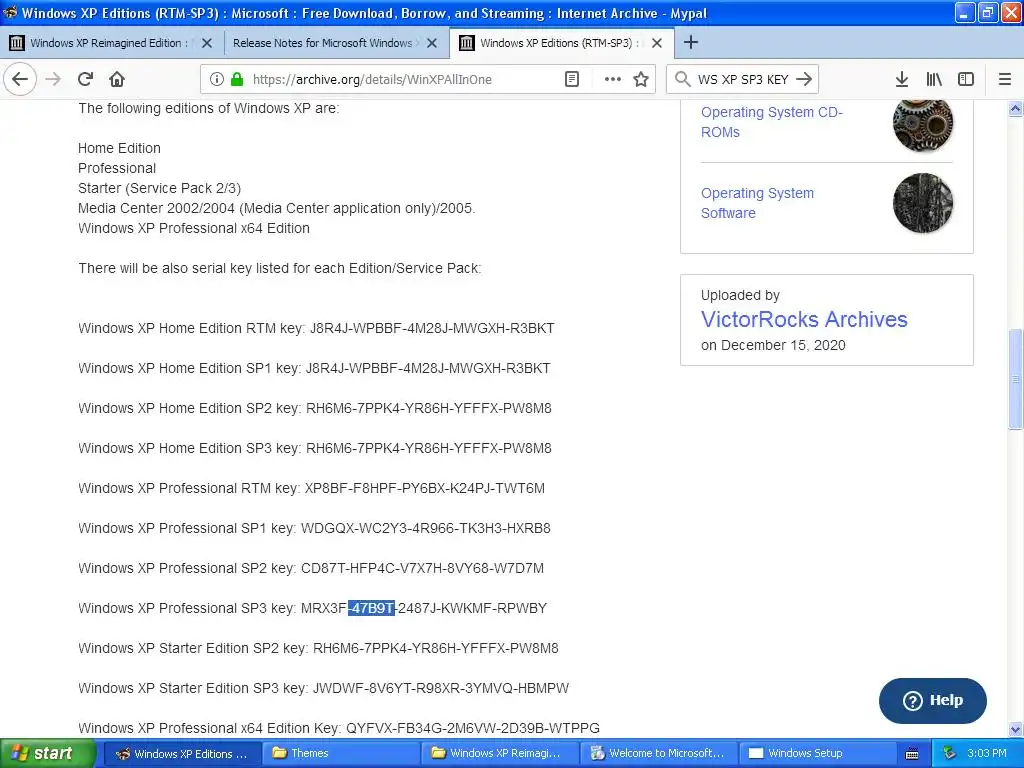Close the Windows XP Editions tab
The width and height of the screenshot is (1024, 768).
(x=657, y=43)
